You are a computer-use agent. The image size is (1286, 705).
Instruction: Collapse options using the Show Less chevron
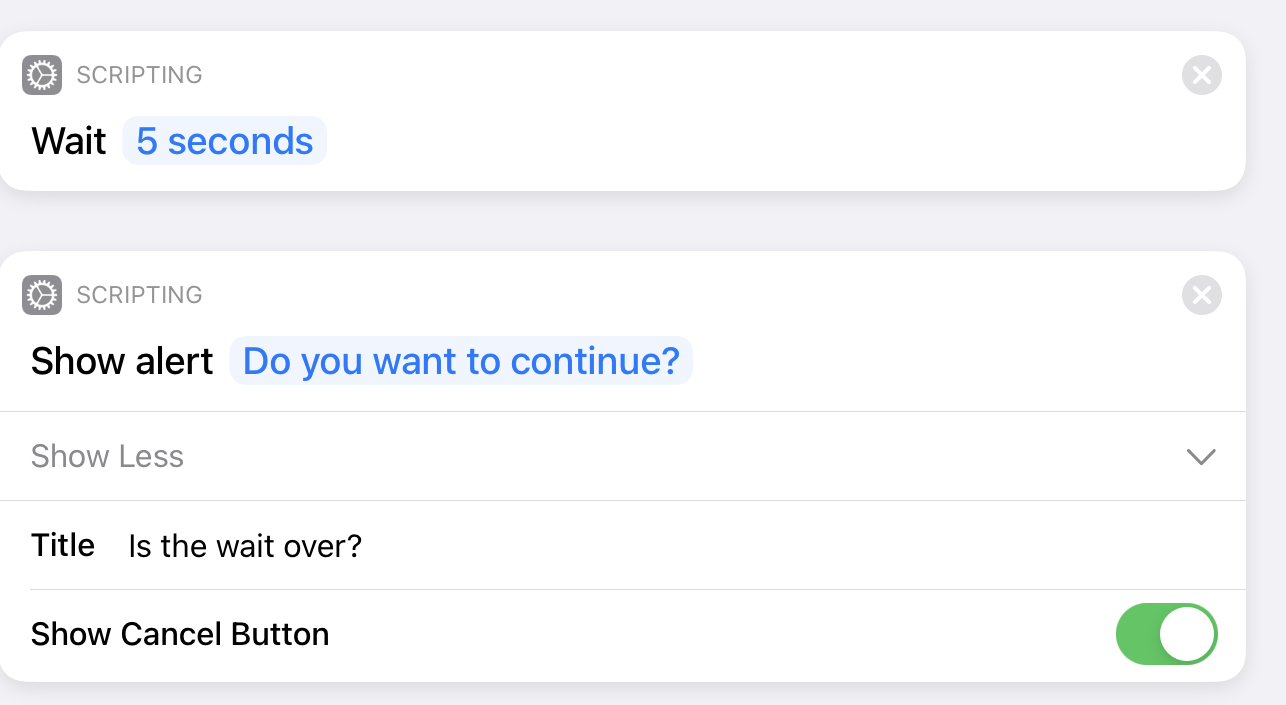point(1200,457)
